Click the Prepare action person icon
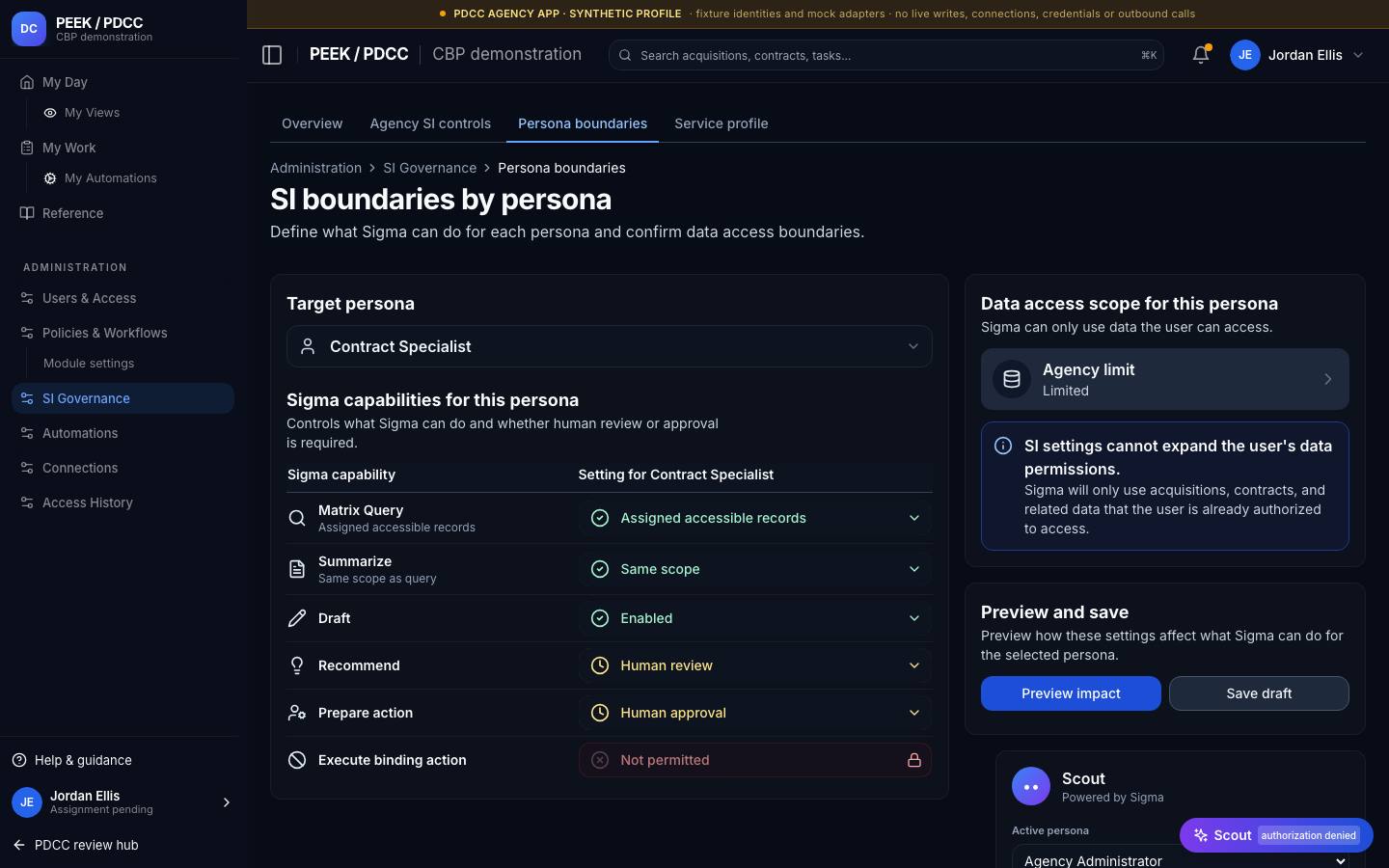The image size is (1389, 868). (297, 713)
